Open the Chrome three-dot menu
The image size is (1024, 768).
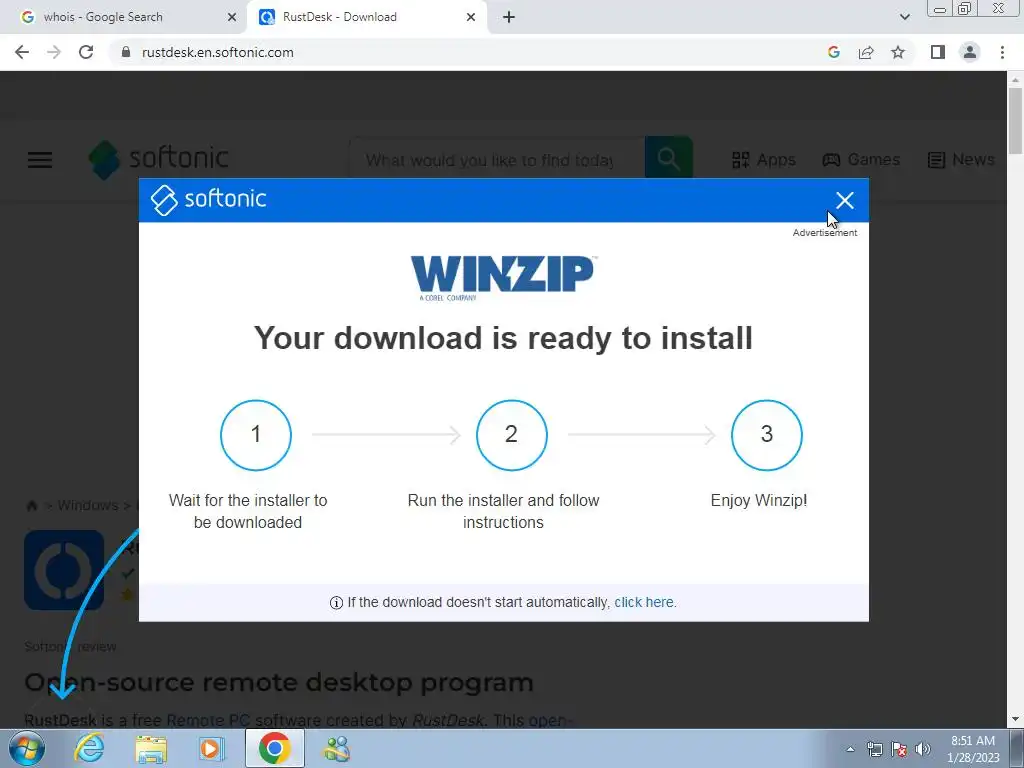(1002, 52)
